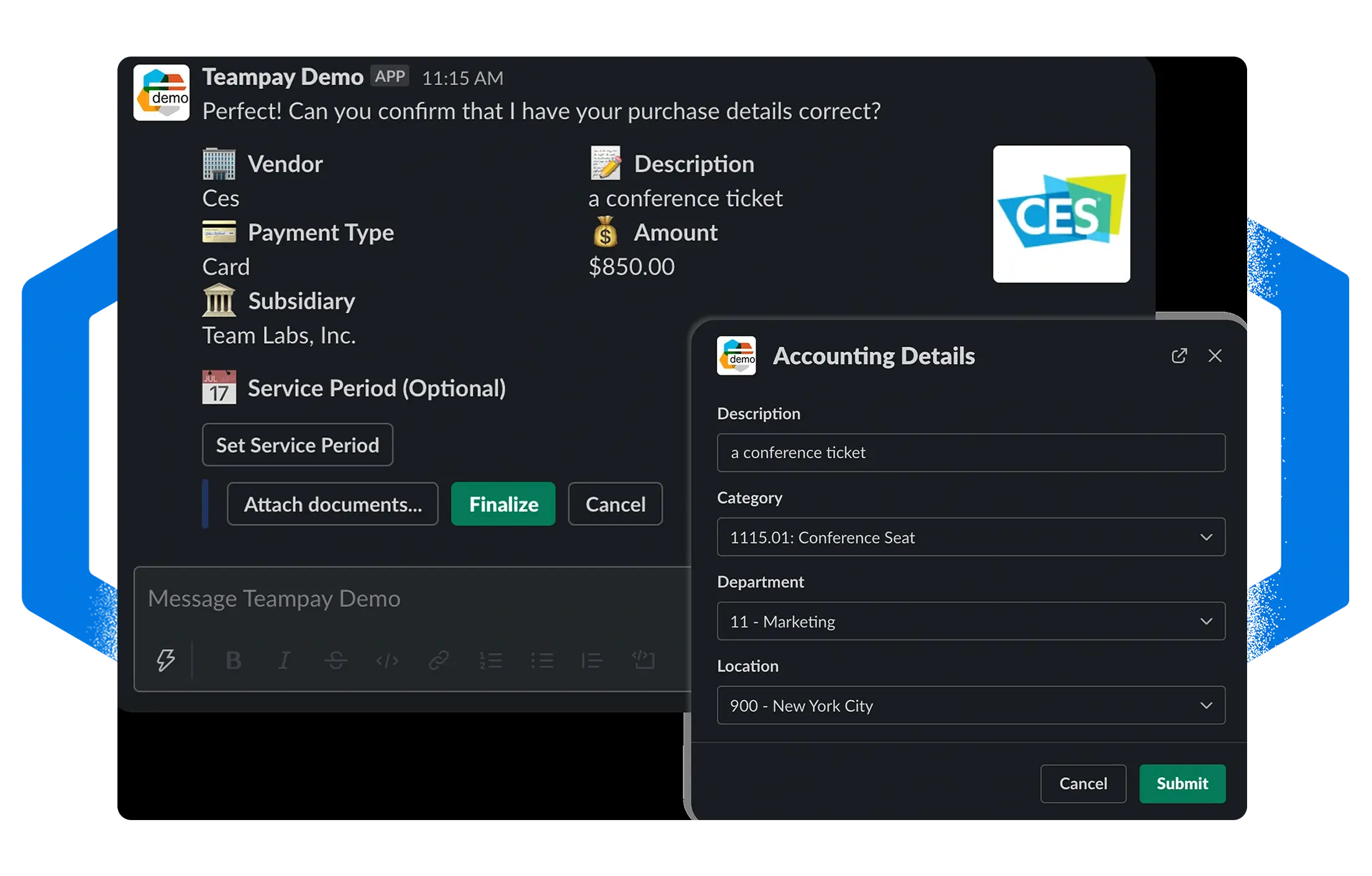Click the Set Service Period button
This screenshot has width=1372, height=876.
tap(298, 445)
